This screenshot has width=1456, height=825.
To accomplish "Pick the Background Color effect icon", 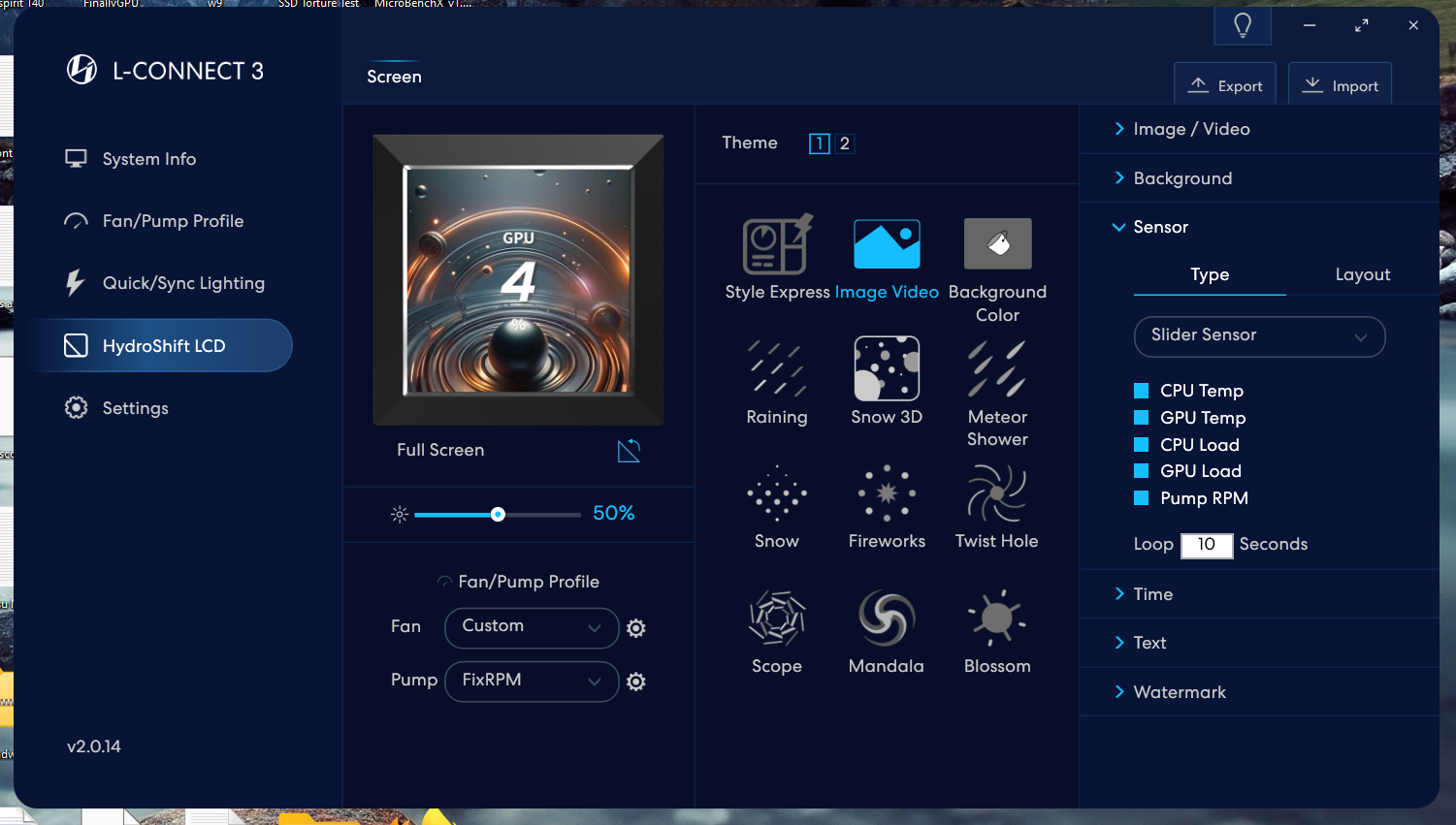I will point(997,243).
